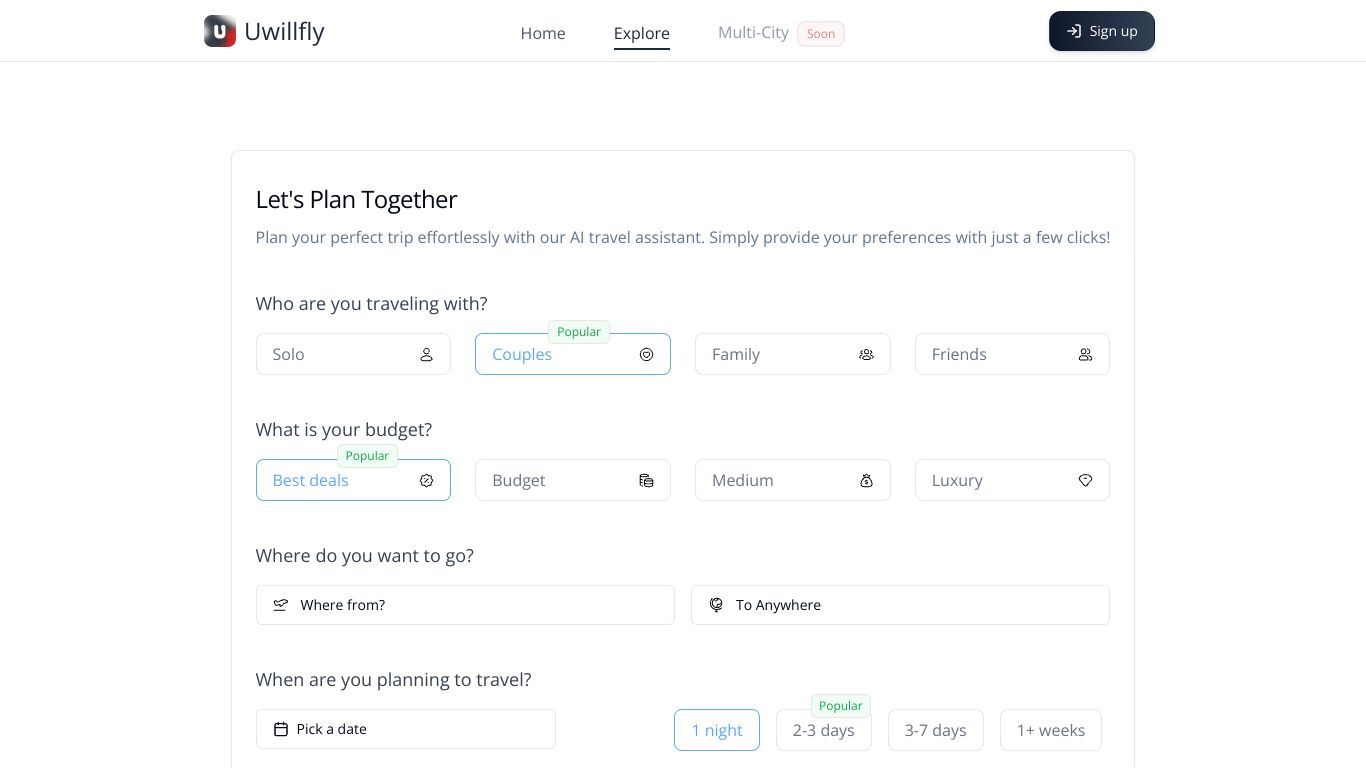Screen dimensions: 1366x768
Task: Click the two-people icon in the Friends option
Action: coord(1085,354)
